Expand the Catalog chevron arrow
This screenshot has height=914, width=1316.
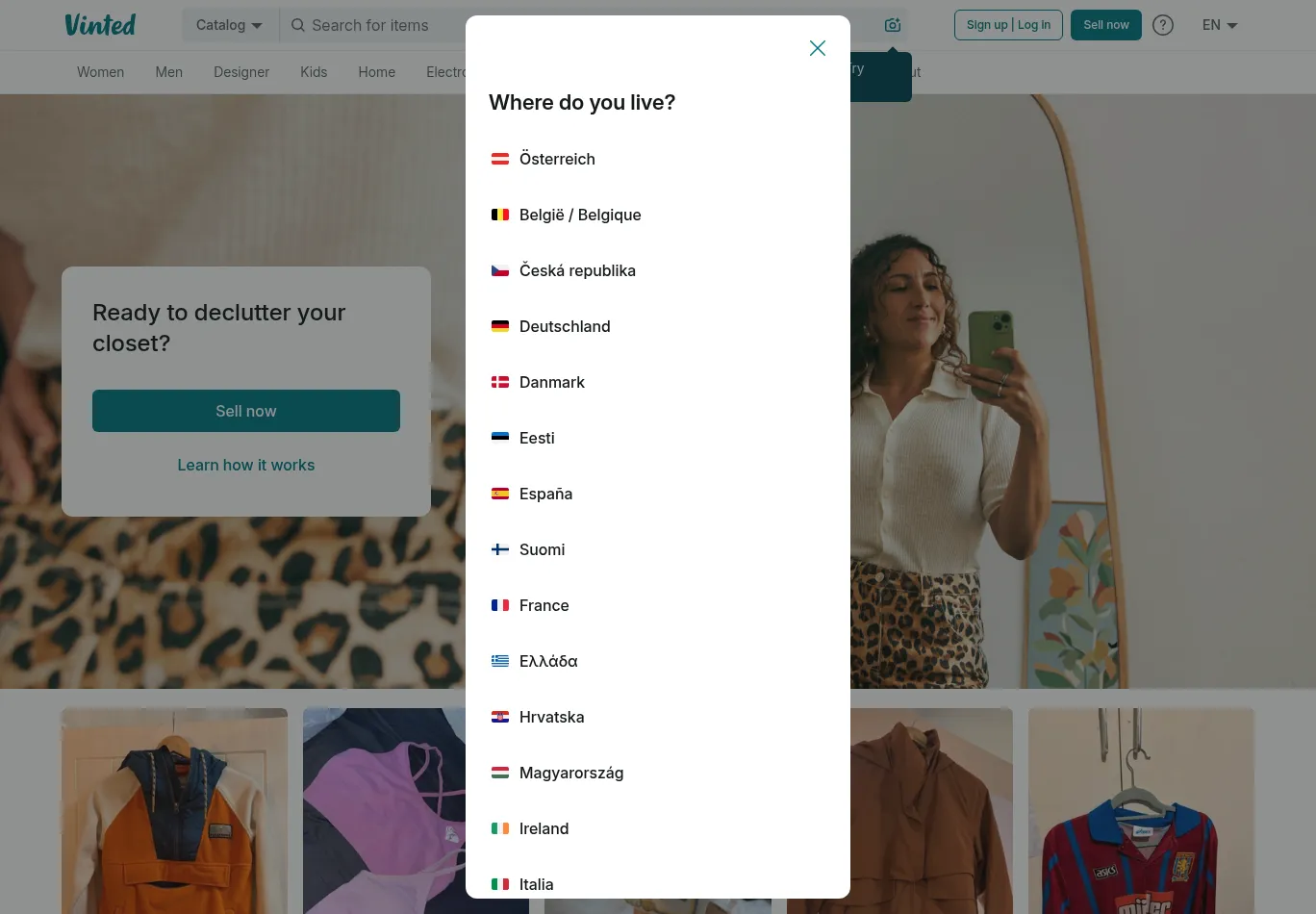256,26
